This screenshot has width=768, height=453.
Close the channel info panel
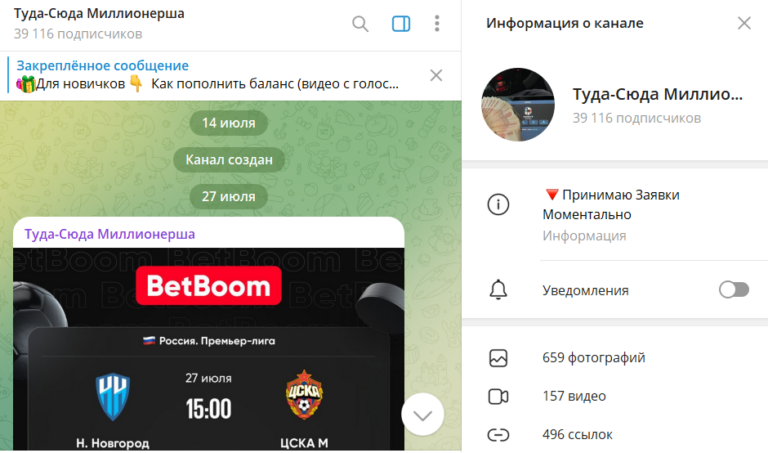pyautogui.click(x=744, y=23)
